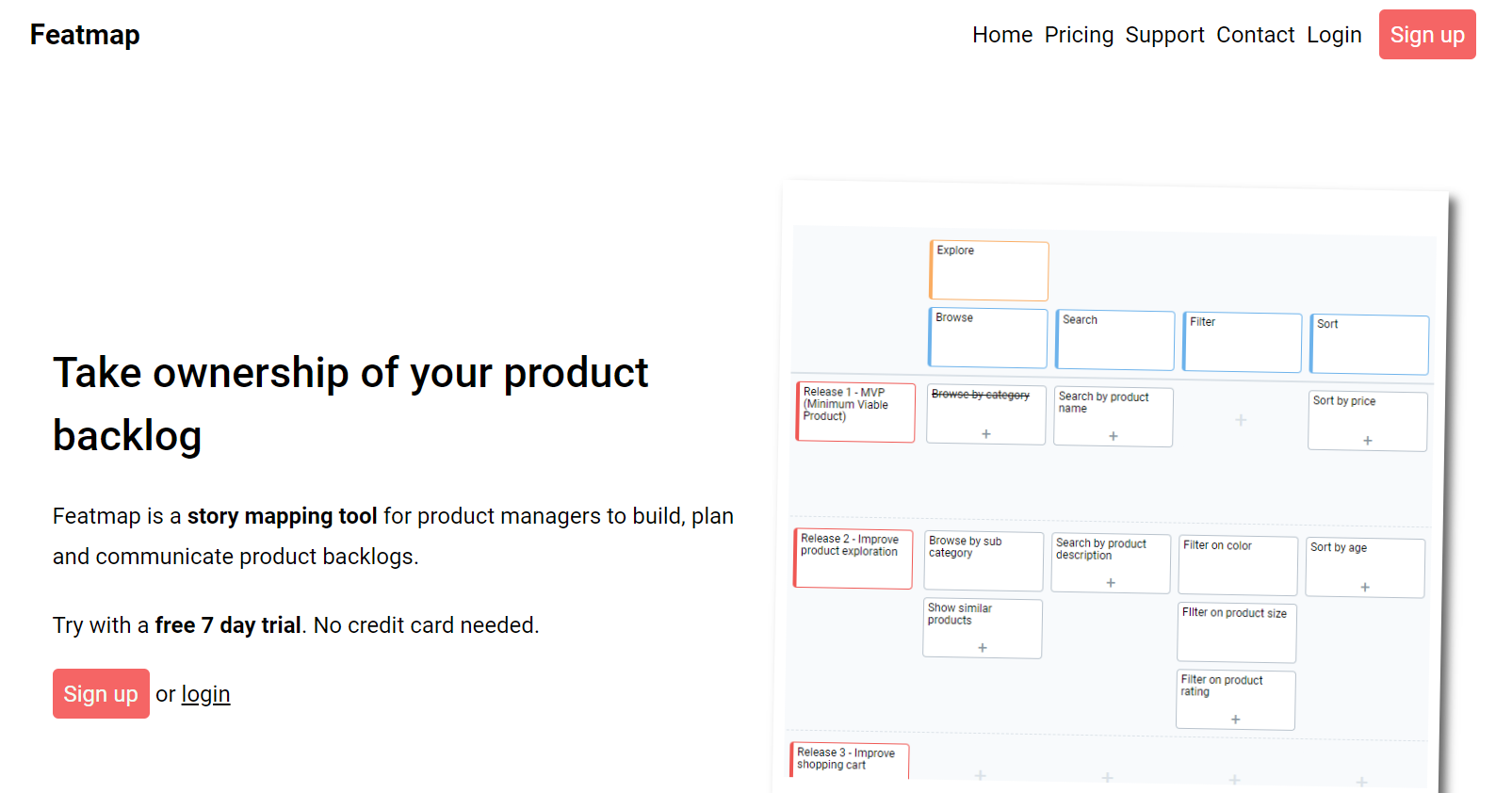1512x793 pixels.
Task: Add a card under Filter on product rating
Action: (x=1235, y=719)
